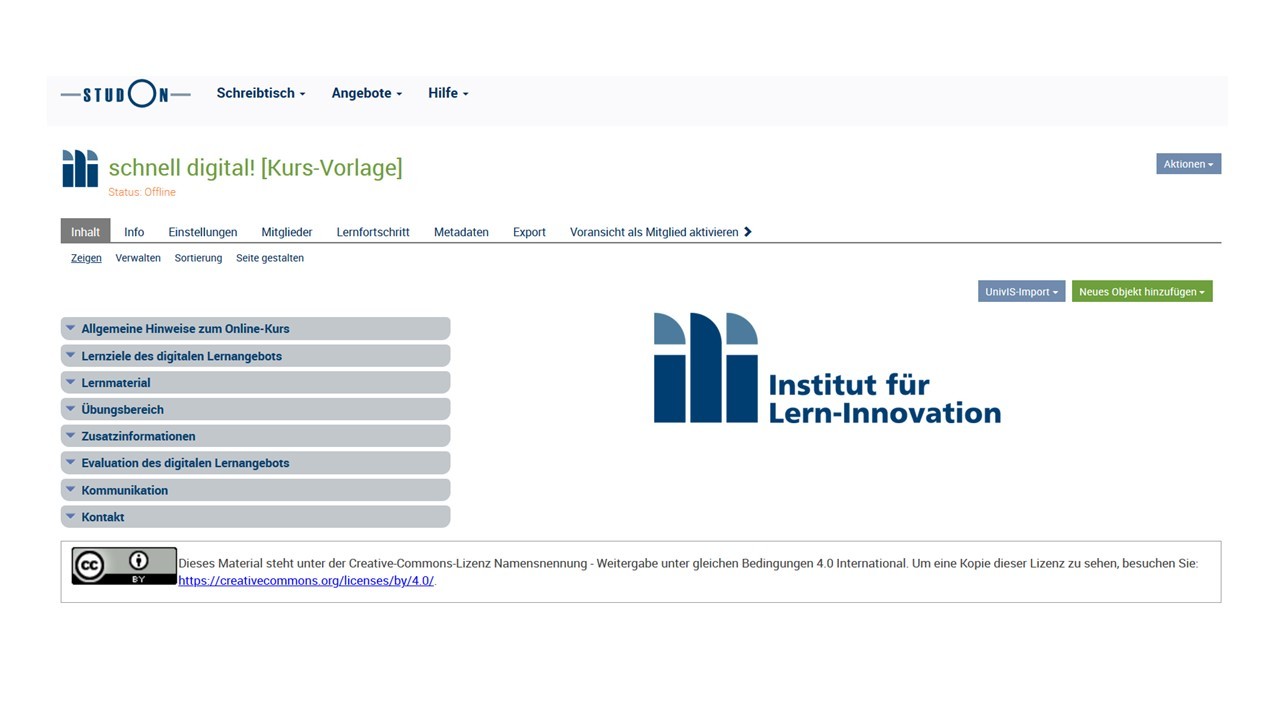Click the arrow after Voransicht als Mitglied aktivieren
1280x720 pixels.
[x=748, y=232]
